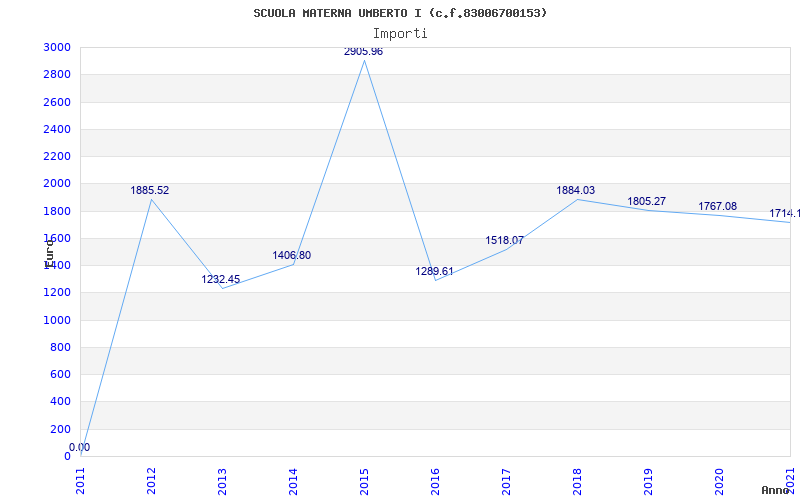This screenshot has height=500, width=800.
Task: Click data label 1232.45
Action: [220, 280]
